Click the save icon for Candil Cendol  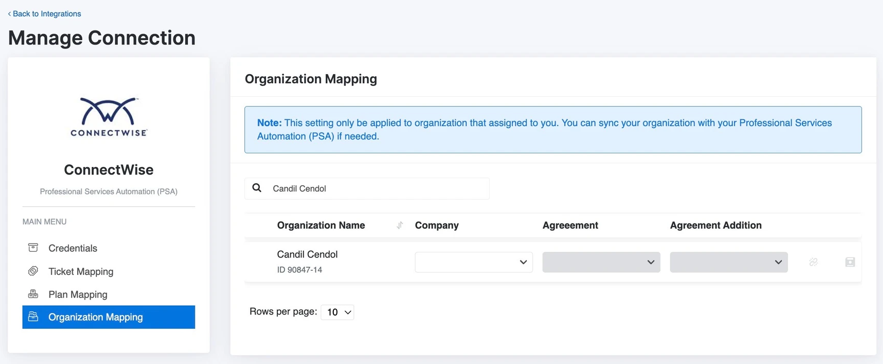850,262
